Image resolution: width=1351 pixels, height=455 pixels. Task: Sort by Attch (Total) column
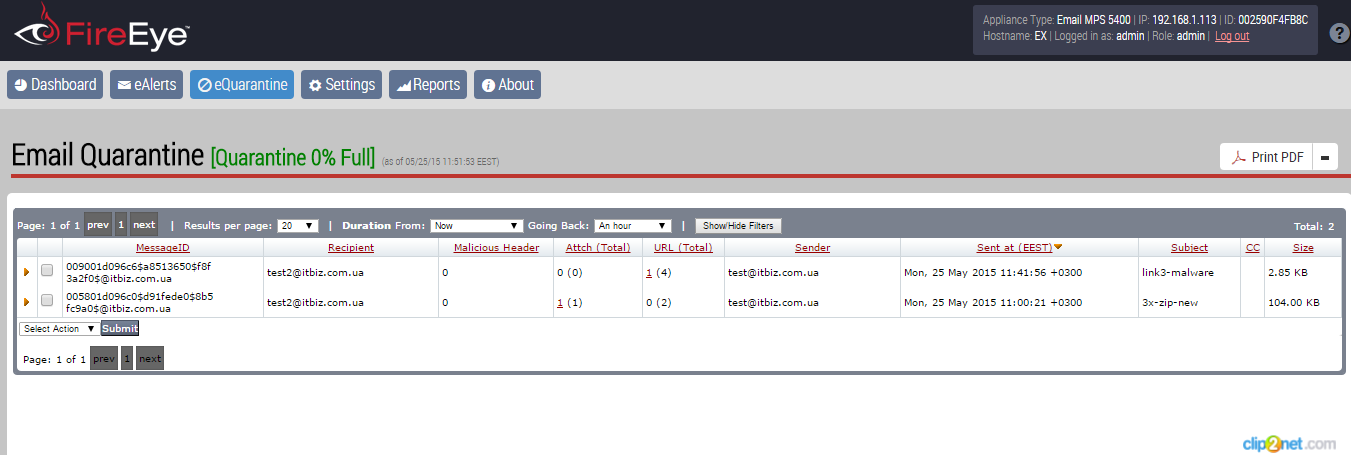coord(598,248)
